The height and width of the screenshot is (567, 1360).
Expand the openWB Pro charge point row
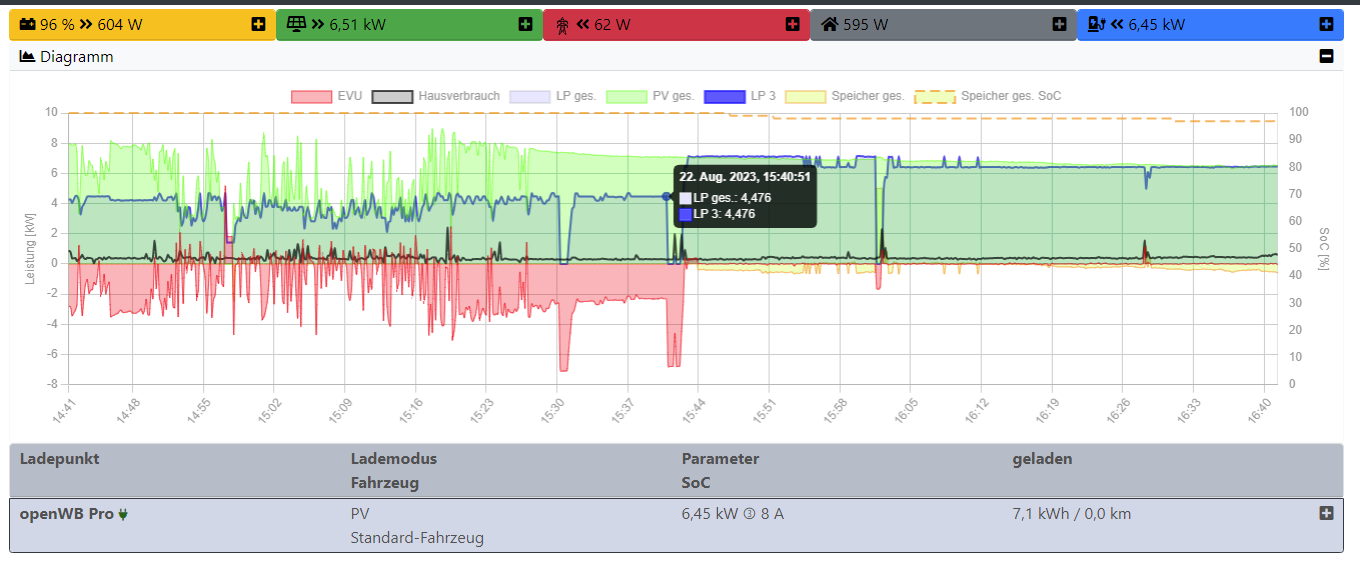(x=1327, y=513)
